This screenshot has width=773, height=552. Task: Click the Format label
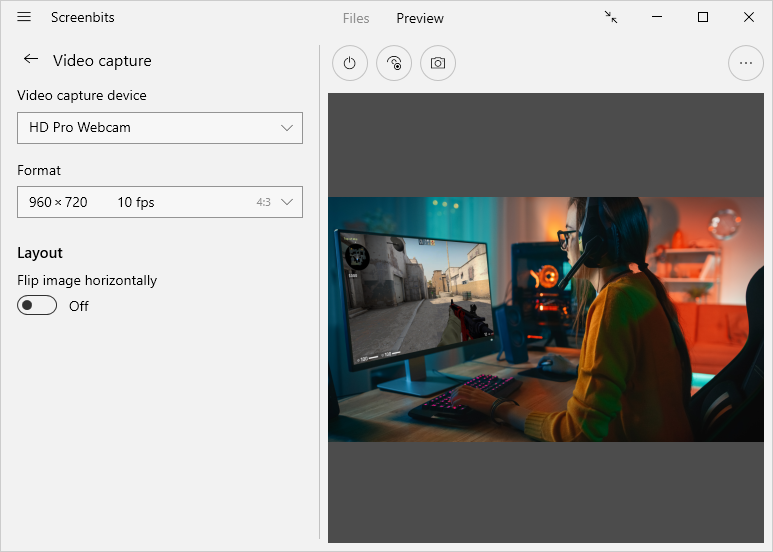point(39,171)
